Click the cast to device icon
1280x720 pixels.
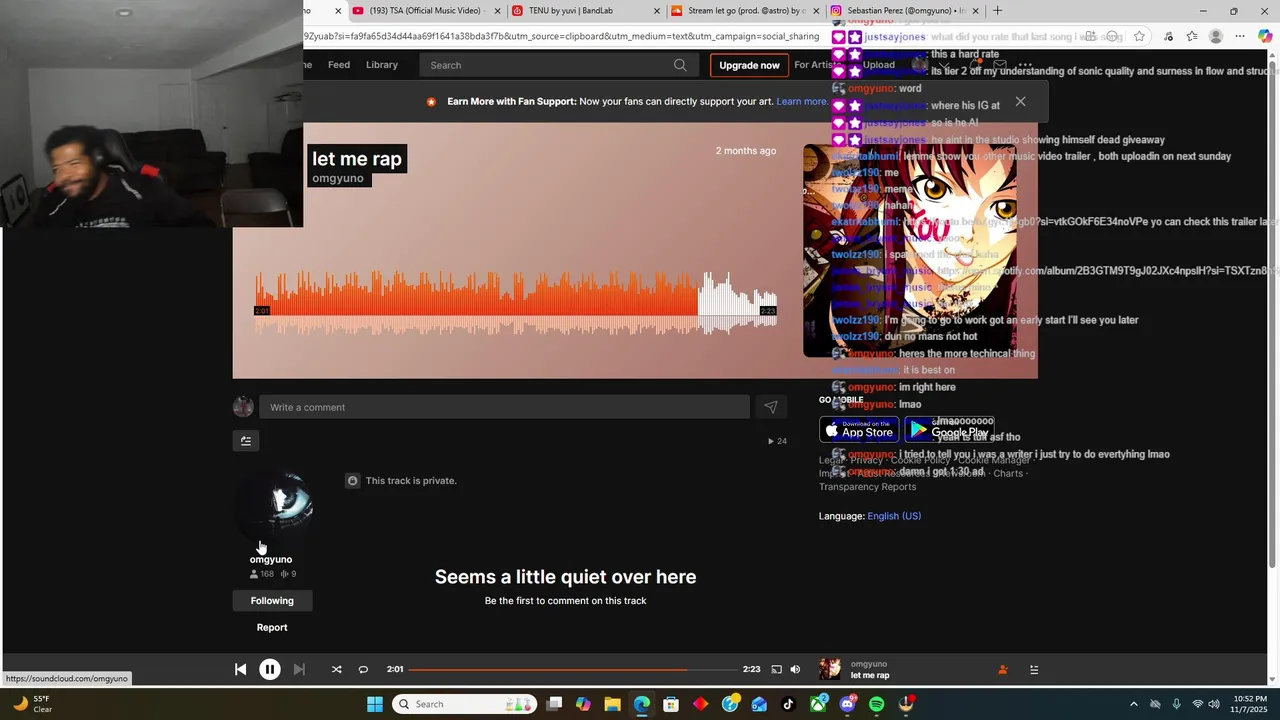click(776, 670)
